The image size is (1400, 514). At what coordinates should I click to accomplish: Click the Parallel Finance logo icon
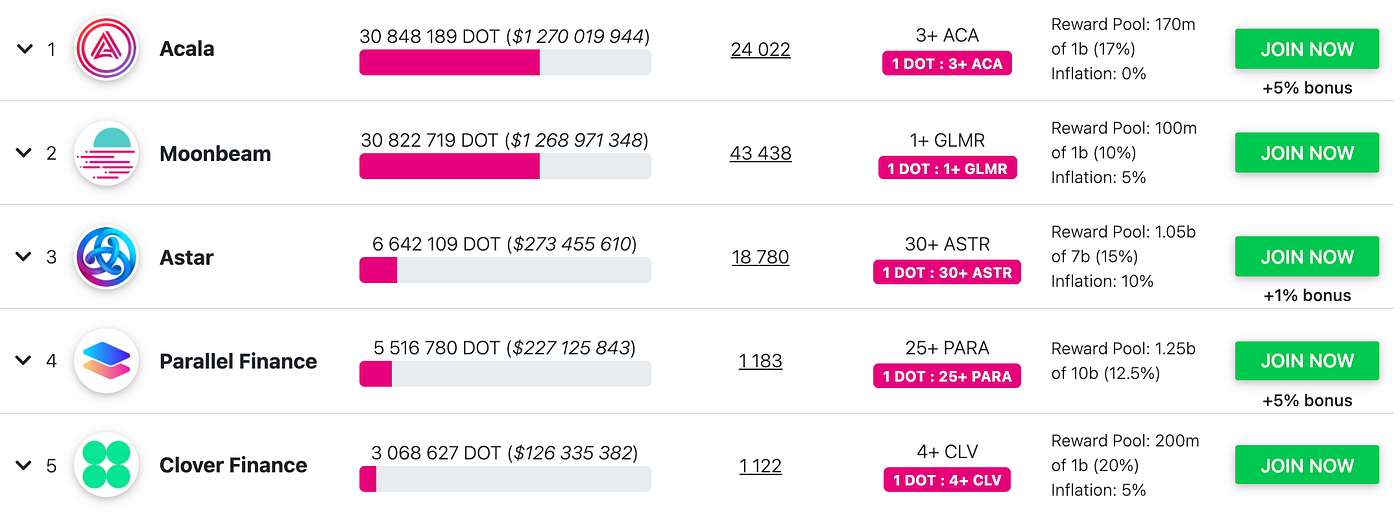(x=105, y=361)
